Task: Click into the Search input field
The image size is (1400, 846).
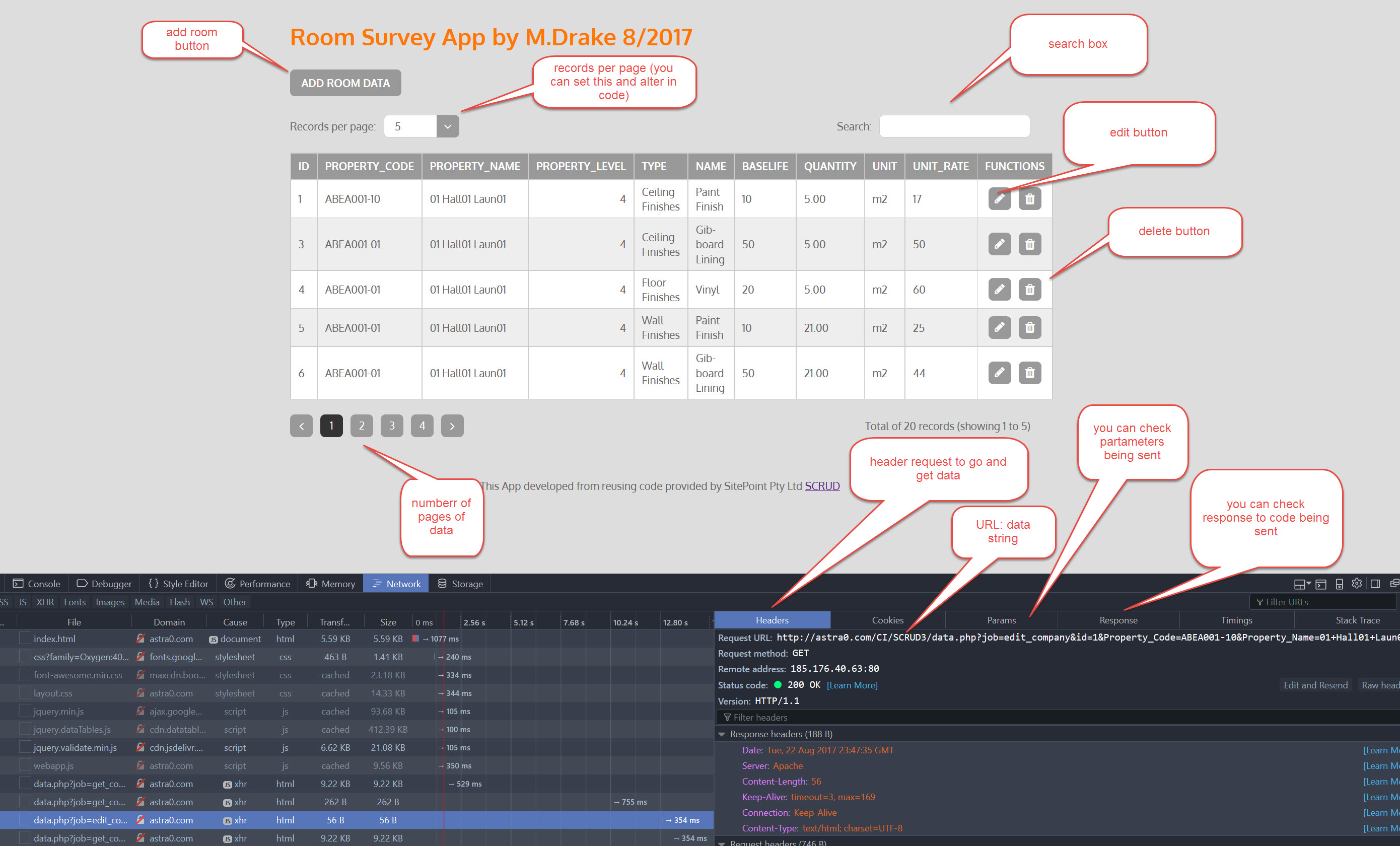Action: (953, 126)
